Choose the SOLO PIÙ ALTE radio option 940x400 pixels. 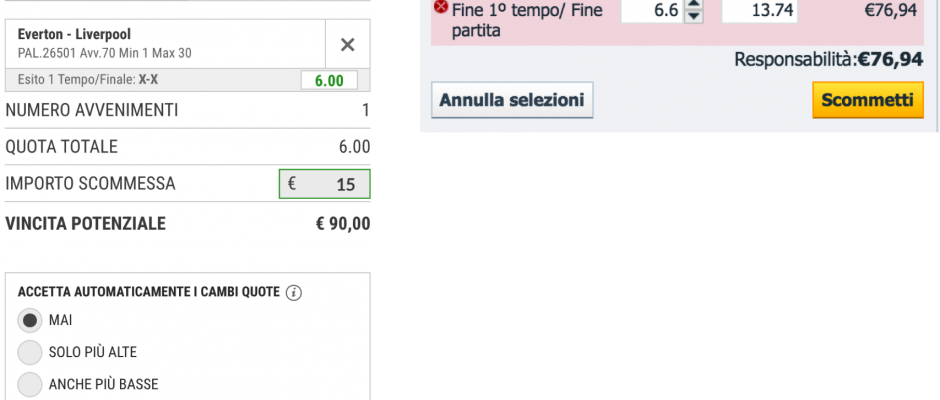click(x=29, y=352)
